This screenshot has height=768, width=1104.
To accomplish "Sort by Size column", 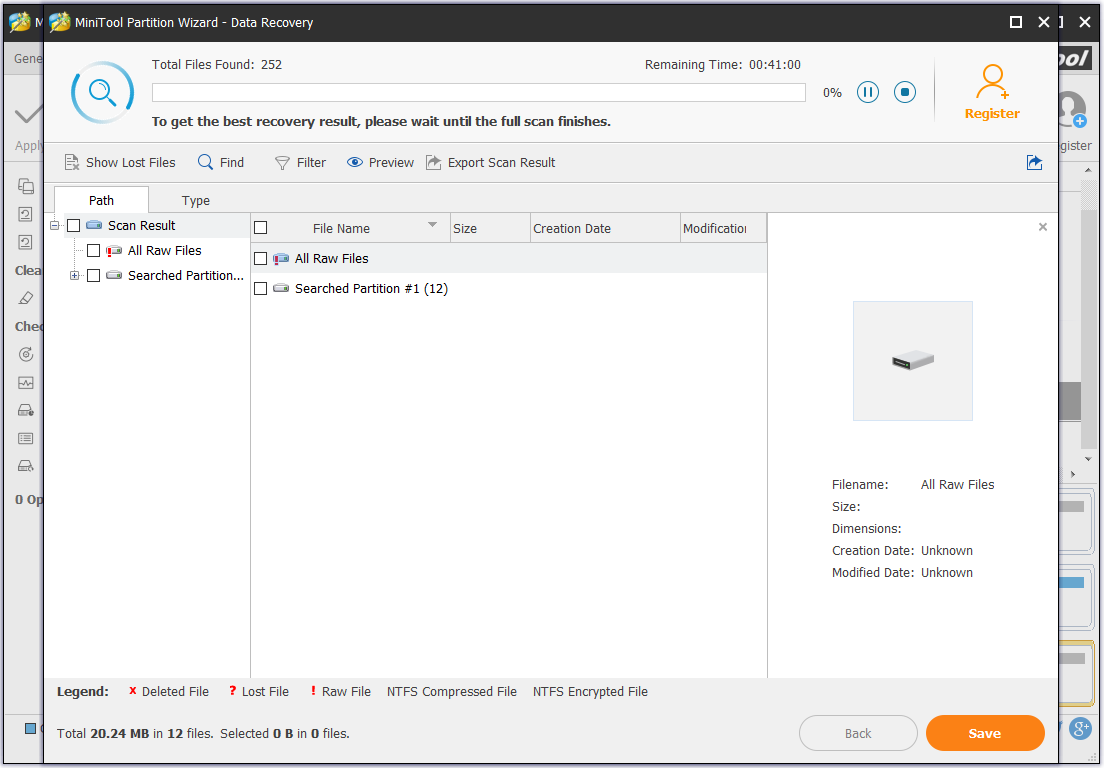I will pyautogui.click(x=490, y=228).
